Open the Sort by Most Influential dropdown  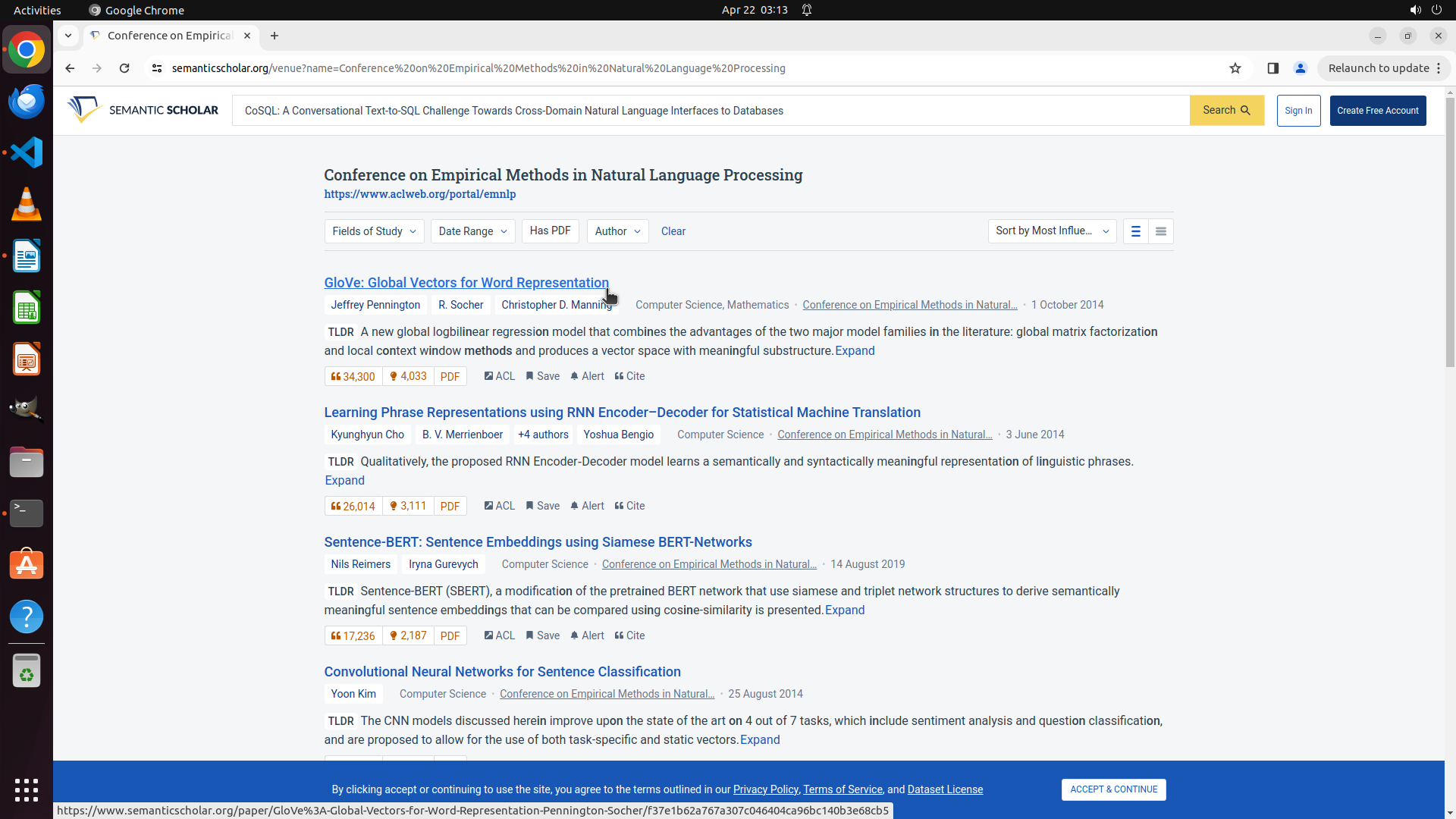[1051, 231]
